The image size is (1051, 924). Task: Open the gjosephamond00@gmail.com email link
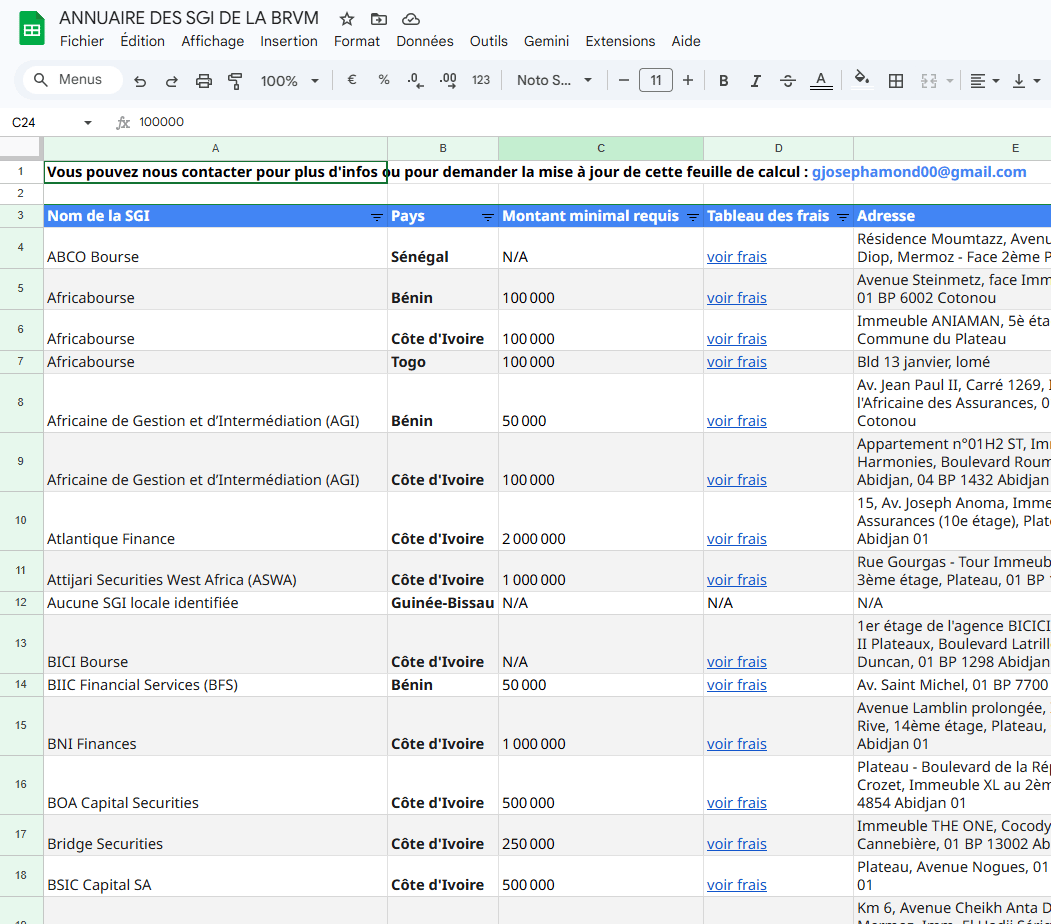(x=919, y=172)
